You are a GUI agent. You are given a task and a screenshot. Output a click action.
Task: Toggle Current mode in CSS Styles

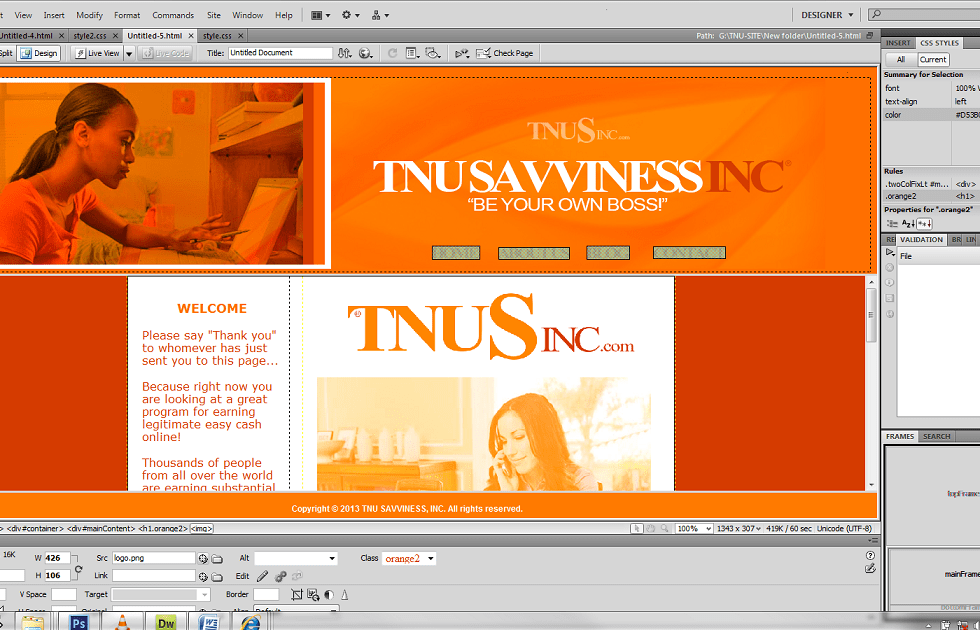pyautogui.click(x=932, y=60)
